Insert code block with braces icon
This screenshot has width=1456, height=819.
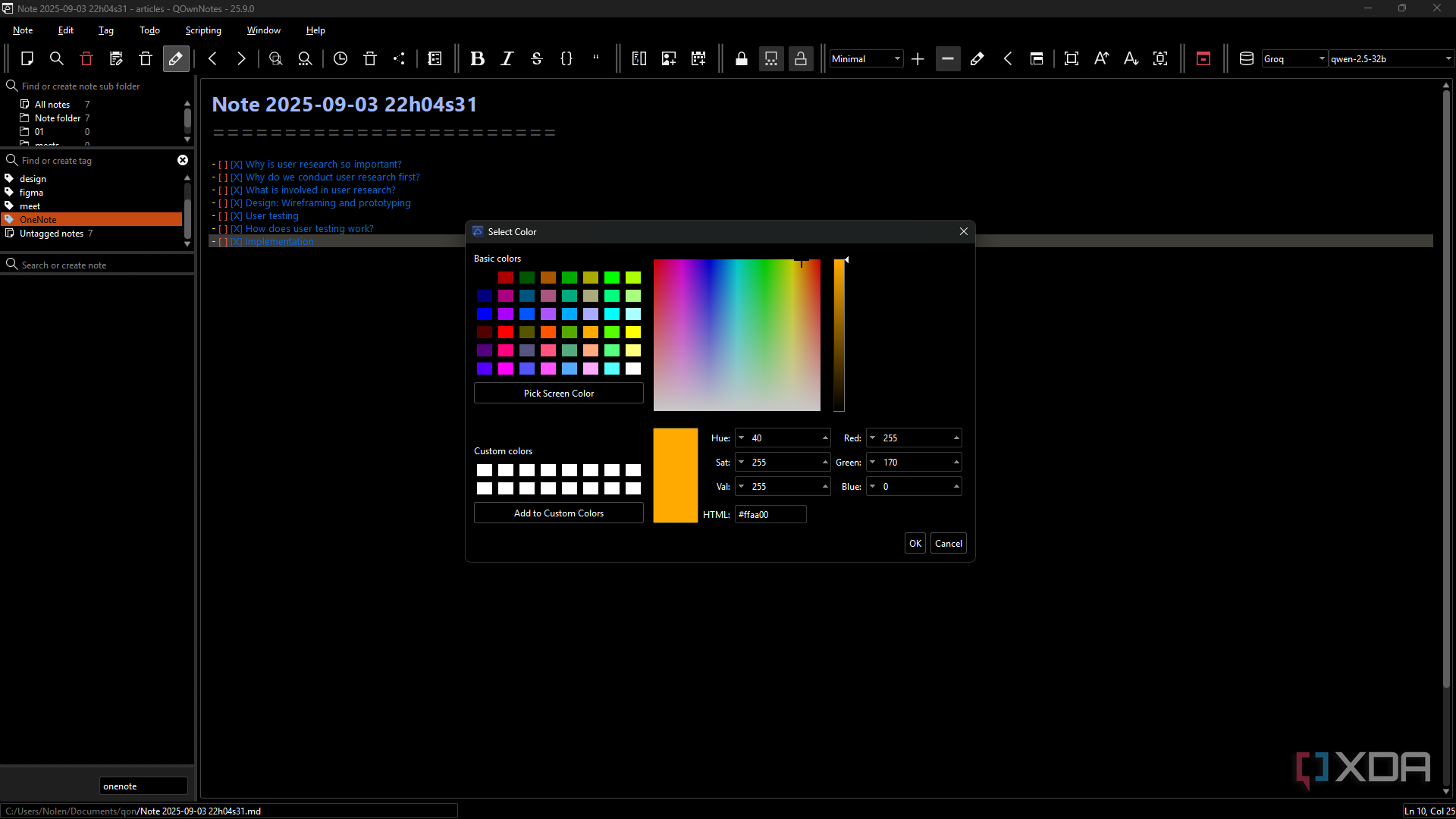[566, 58]
